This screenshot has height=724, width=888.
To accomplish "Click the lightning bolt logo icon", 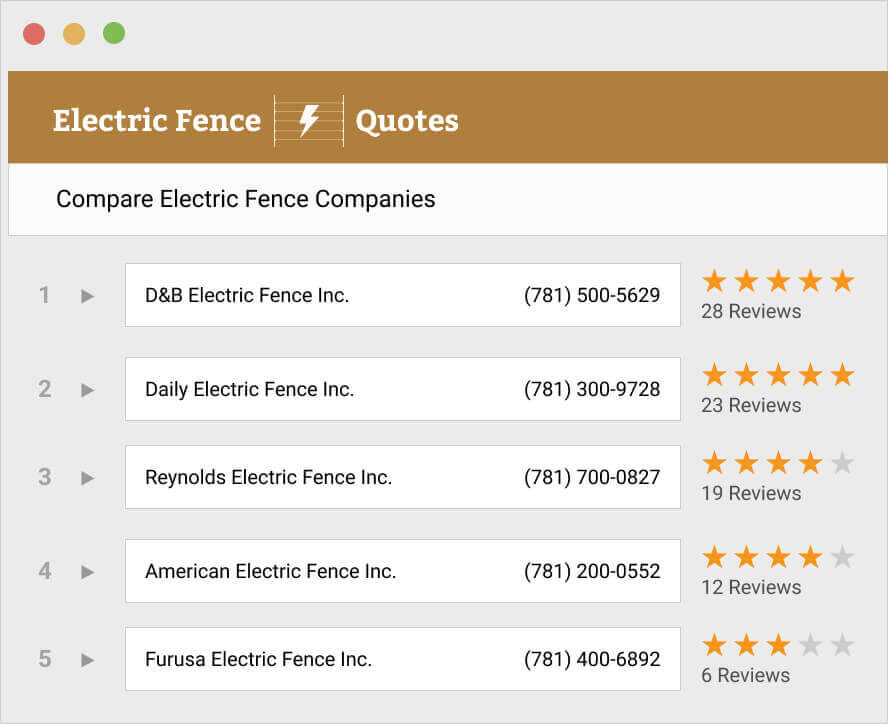I will pos(308,120).
